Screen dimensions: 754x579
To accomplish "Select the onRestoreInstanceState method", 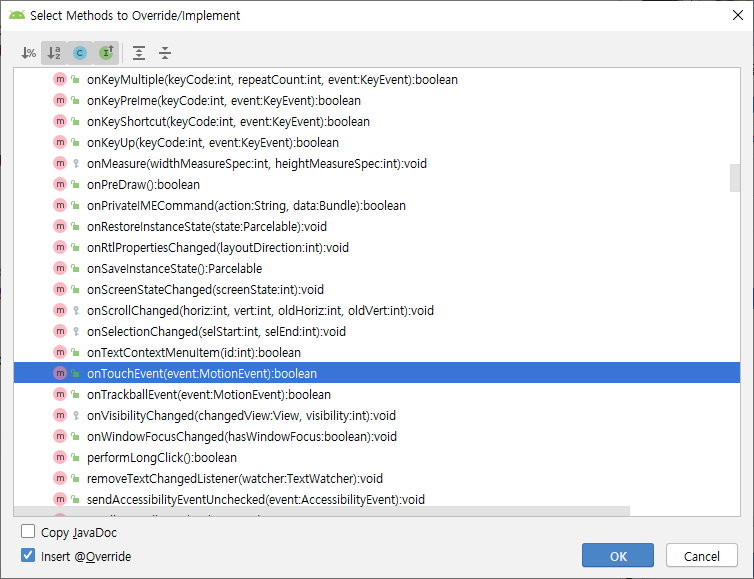I will [377, 227].
